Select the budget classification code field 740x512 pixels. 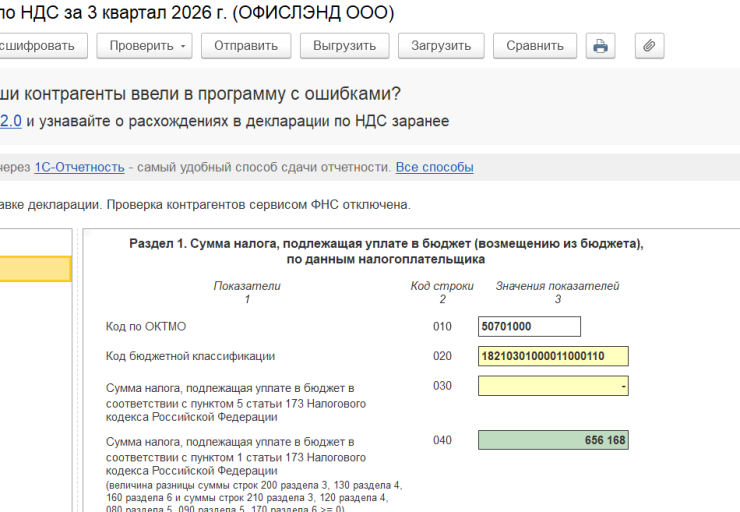coord(553,356)
